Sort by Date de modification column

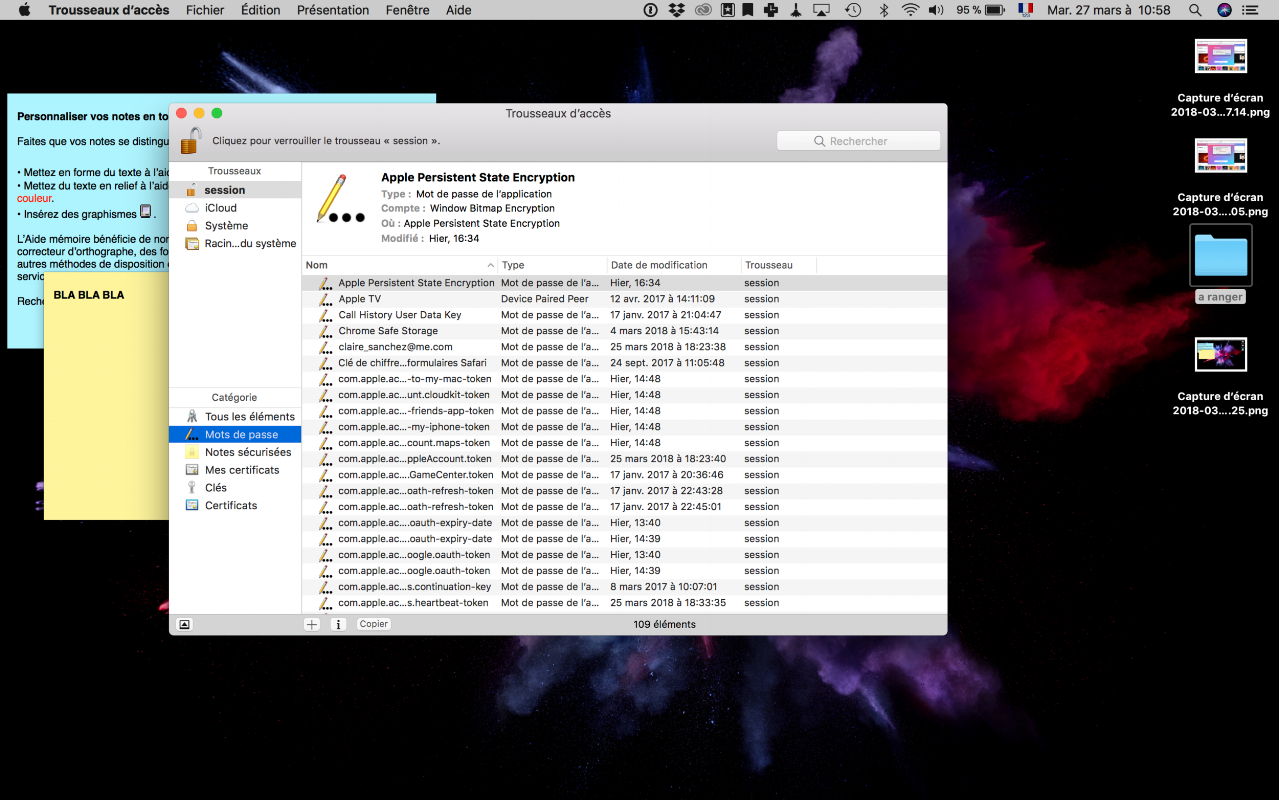(675, 265)
